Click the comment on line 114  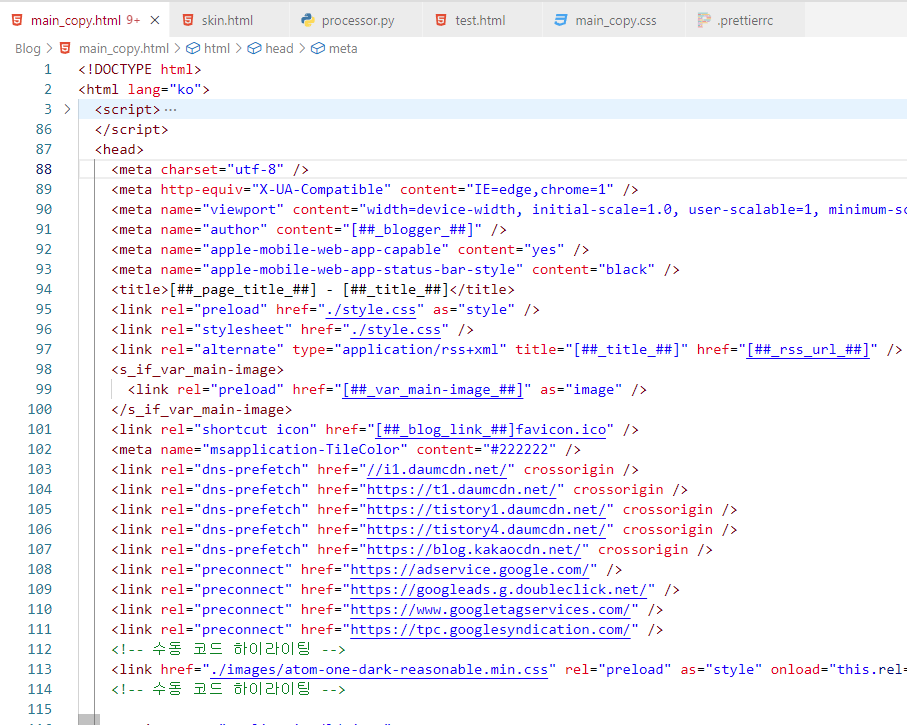point(228,689)
